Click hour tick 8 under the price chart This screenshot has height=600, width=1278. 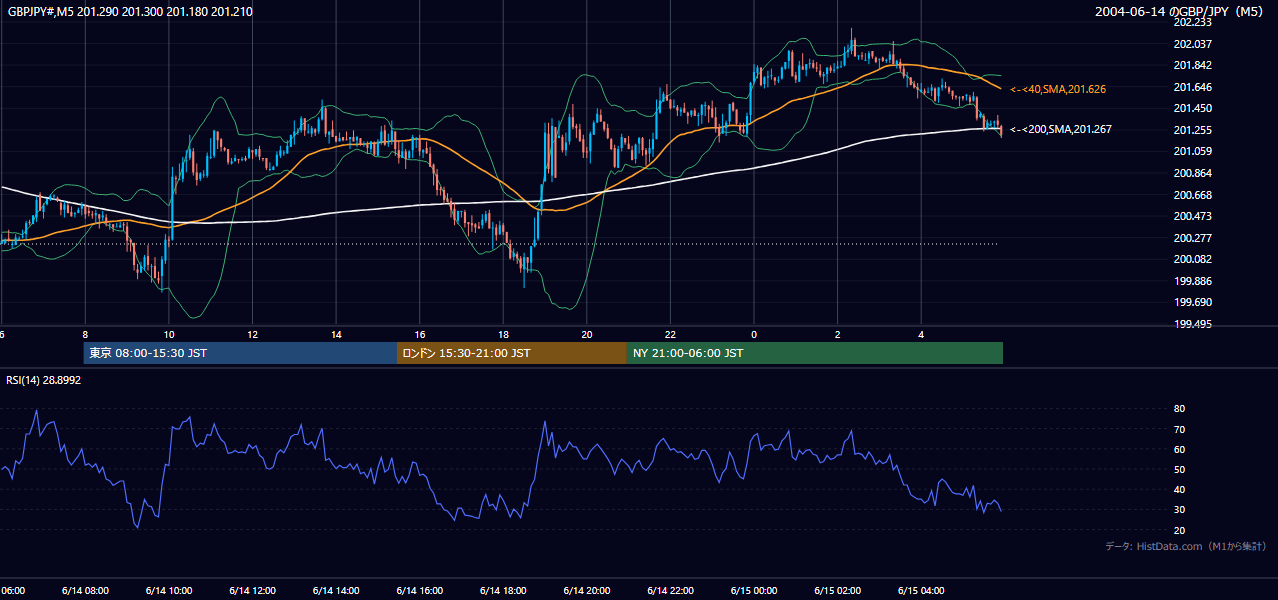click(x=85, y=335)
